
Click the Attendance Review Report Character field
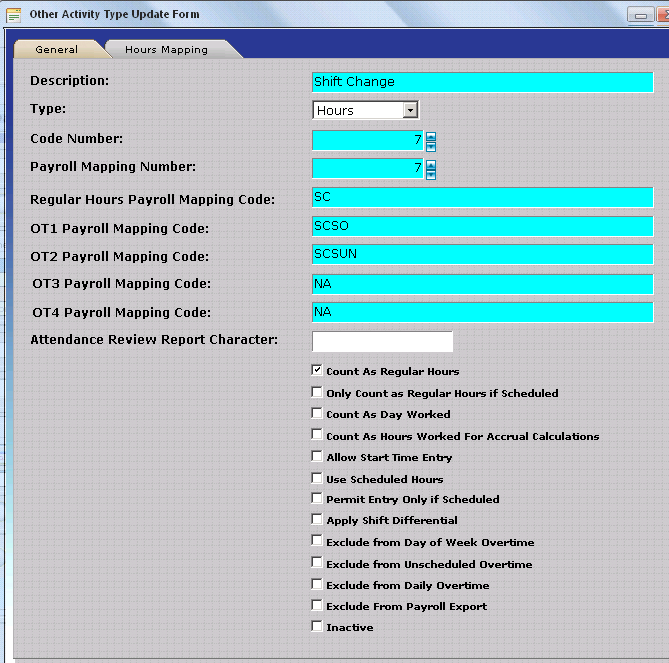coord(382,342)
